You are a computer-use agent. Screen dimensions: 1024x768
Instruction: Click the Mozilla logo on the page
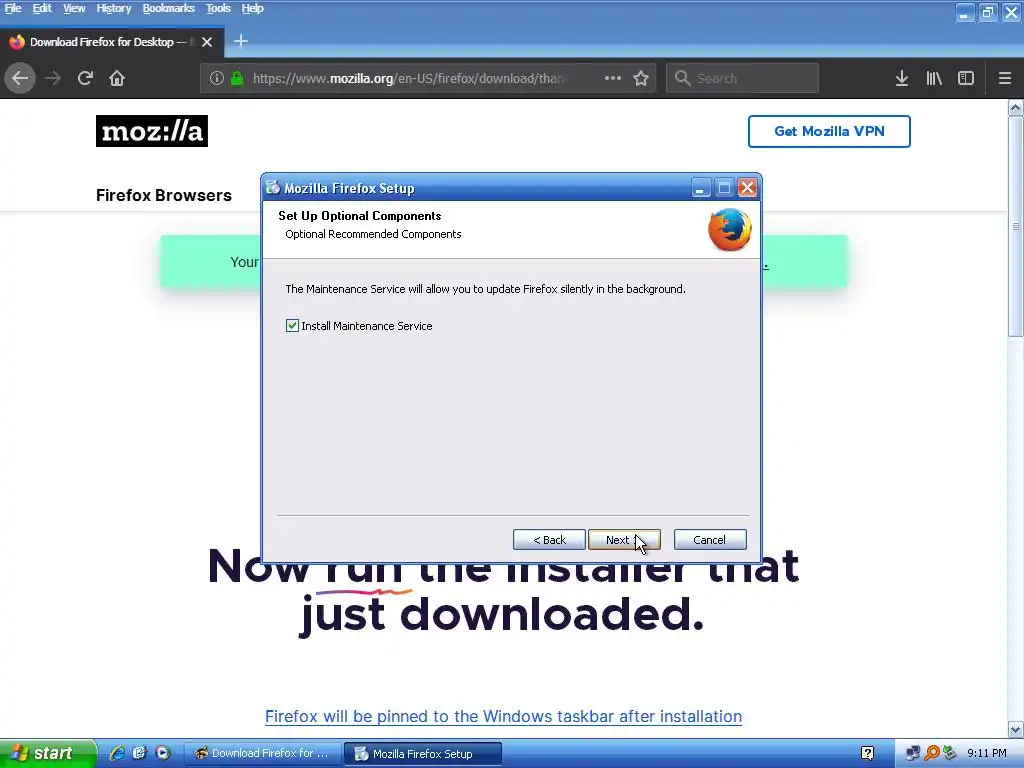point(152,131)
